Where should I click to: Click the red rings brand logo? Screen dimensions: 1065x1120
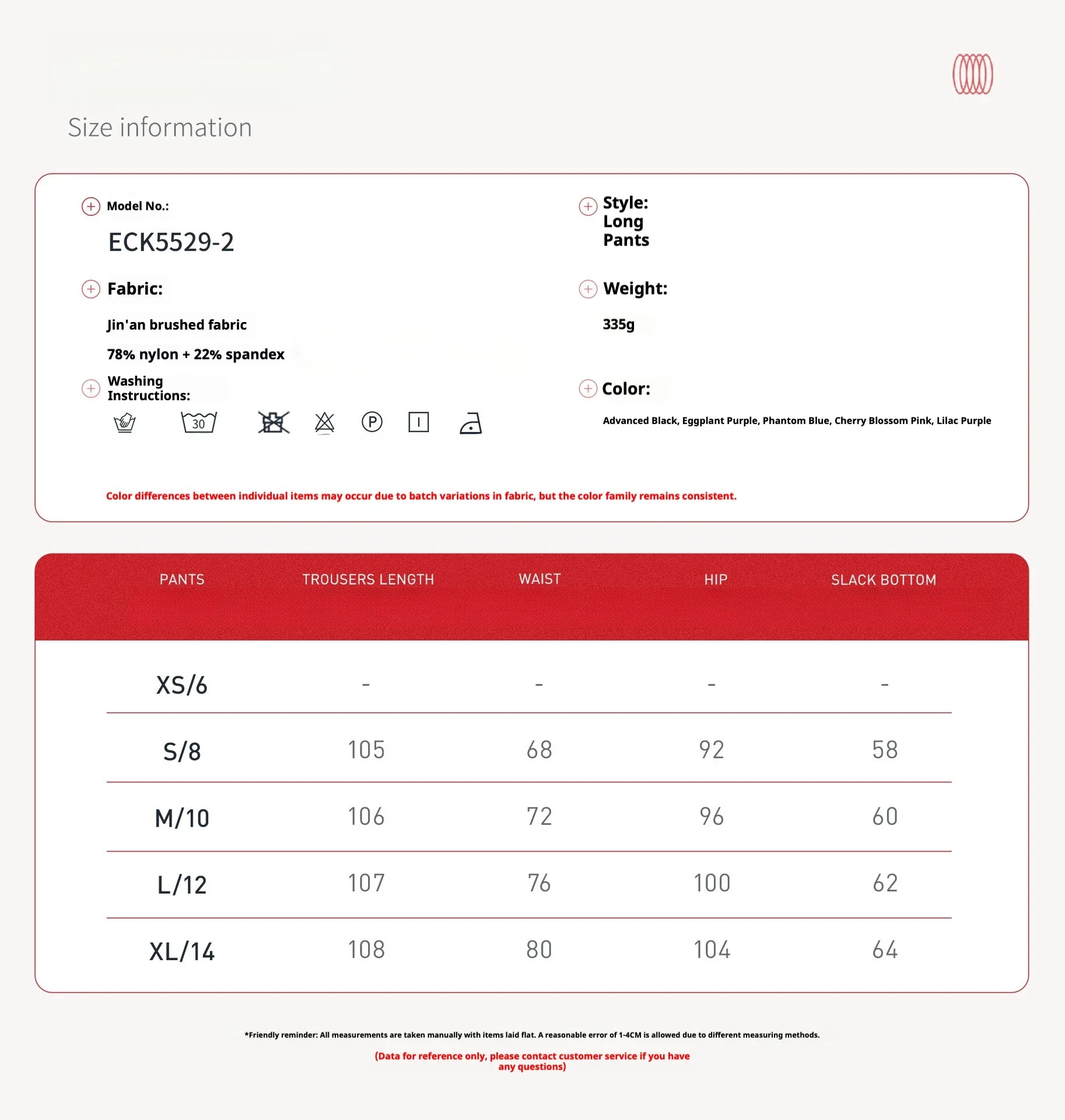[x=972, y=74]
